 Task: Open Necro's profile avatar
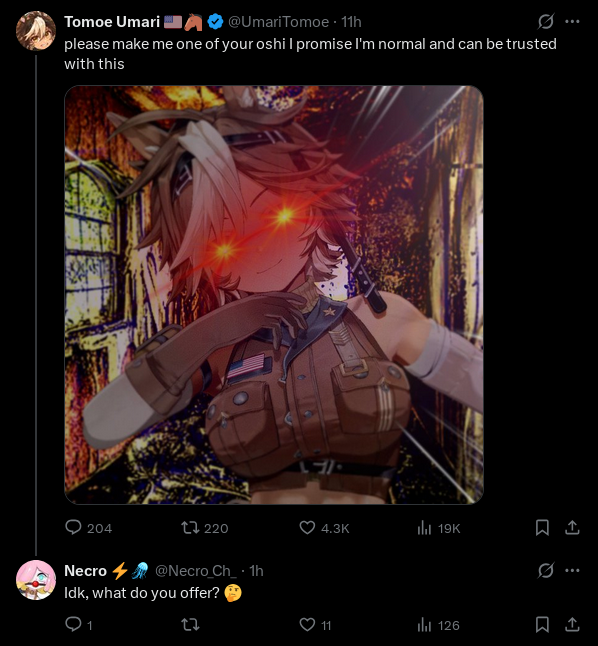click(x=36, y=580)
